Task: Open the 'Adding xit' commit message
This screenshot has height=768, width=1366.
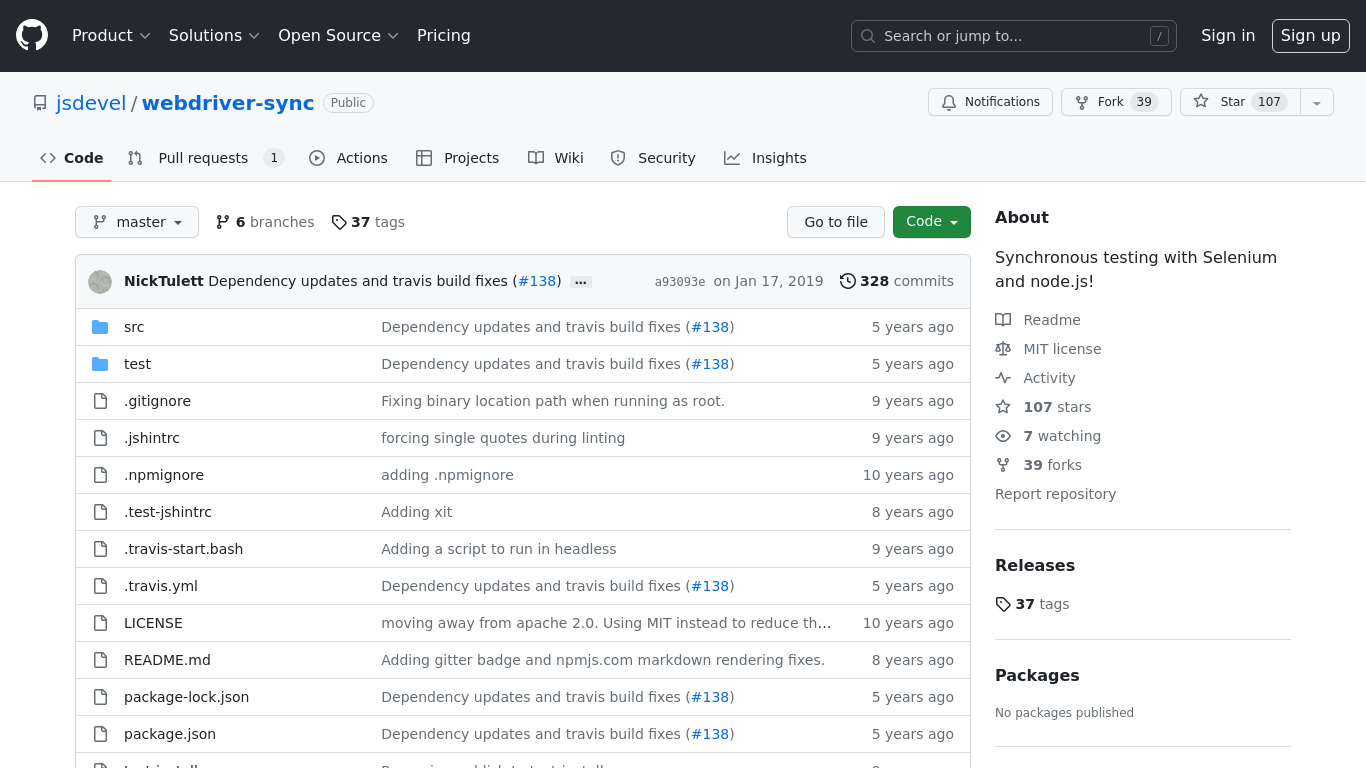Action: click(x=416, y=512)
